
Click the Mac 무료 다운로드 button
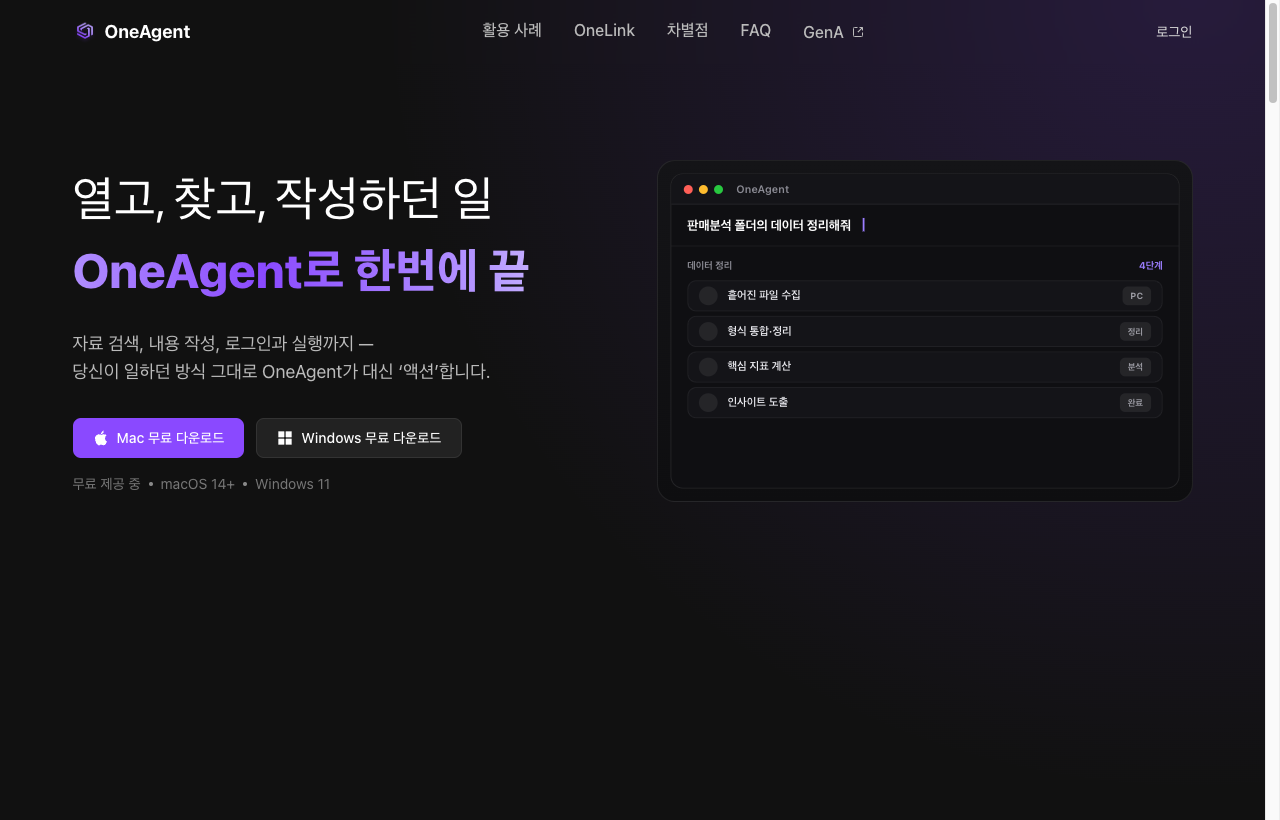coord(158,438)
